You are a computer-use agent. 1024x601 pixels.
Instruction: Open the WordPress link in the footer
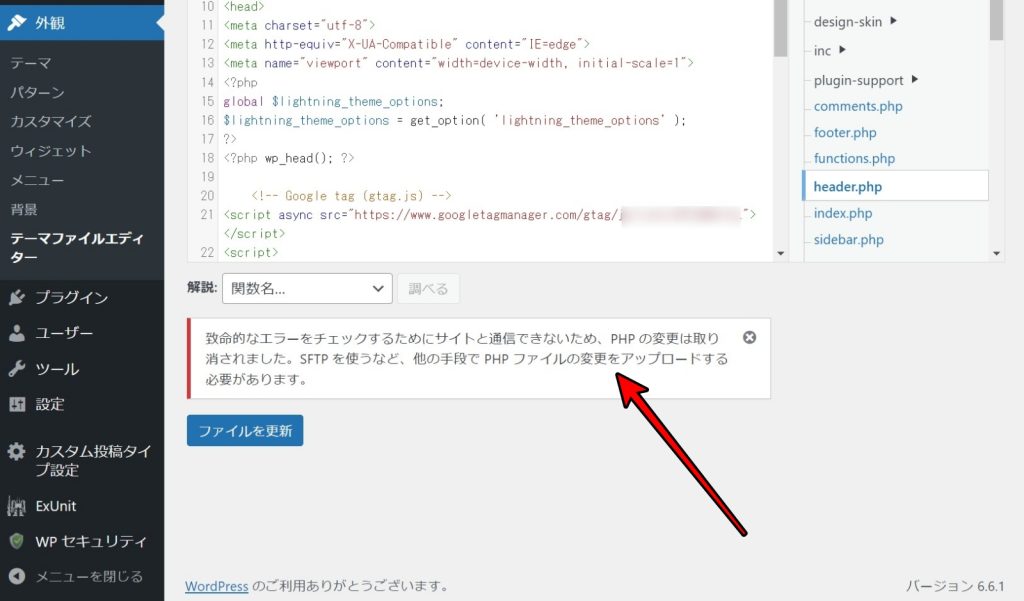pos(217,586)
